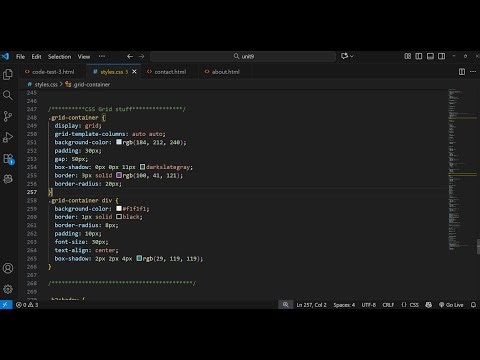Screen dimensions: 480x360
Task: Click the grid-template-columns: auto auto; line
Action: pos(110,134)
